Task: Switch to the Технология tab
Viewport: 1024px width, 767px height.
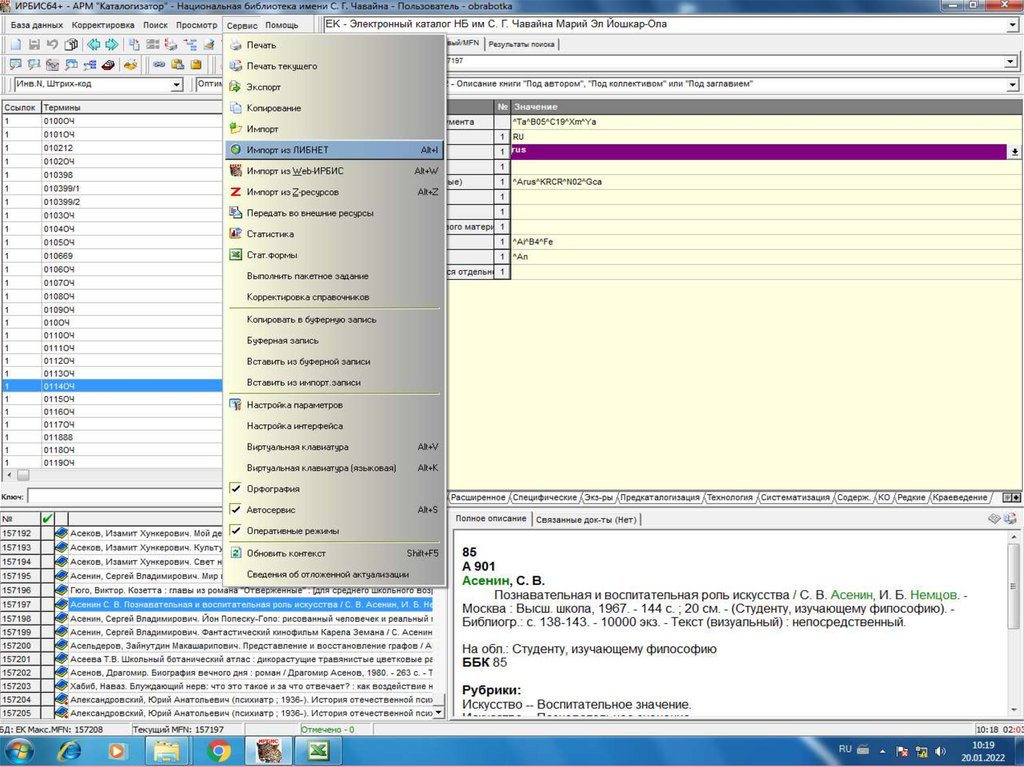Action: click(x=729, y=497)
